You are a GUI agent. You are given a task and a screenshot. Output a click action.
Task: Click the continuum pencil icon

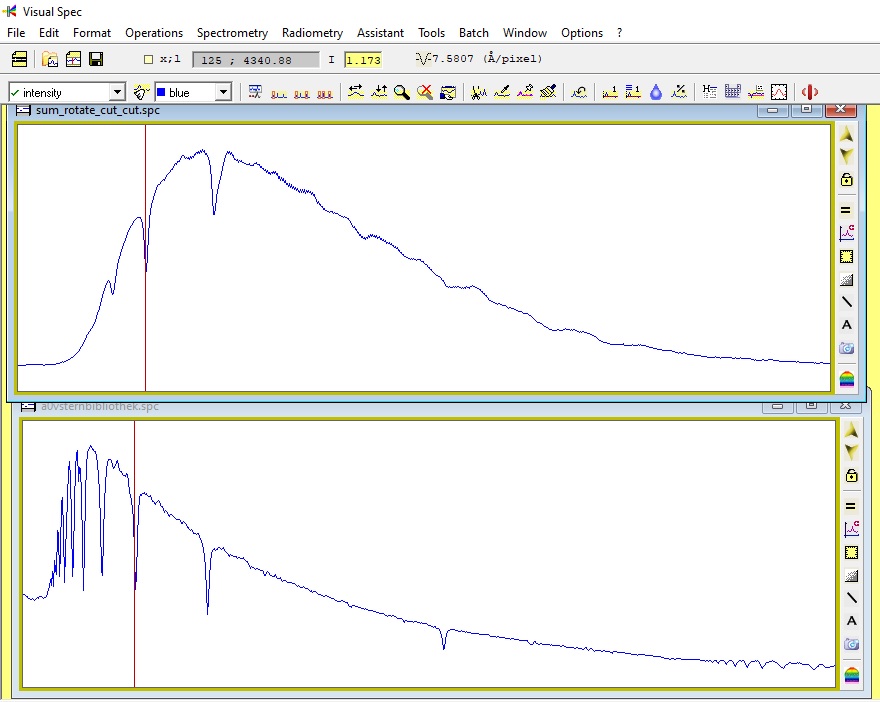502,92
